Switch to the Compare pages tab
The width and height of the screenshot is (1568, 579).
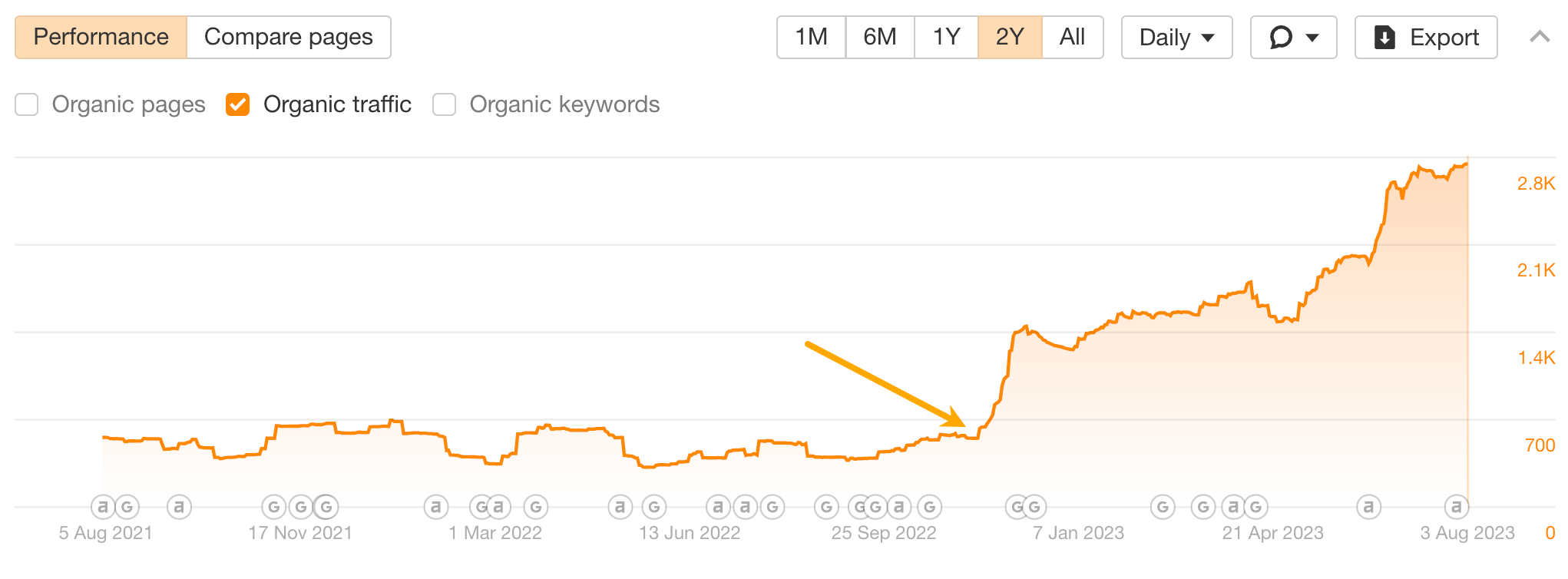(x=288, y=36)
